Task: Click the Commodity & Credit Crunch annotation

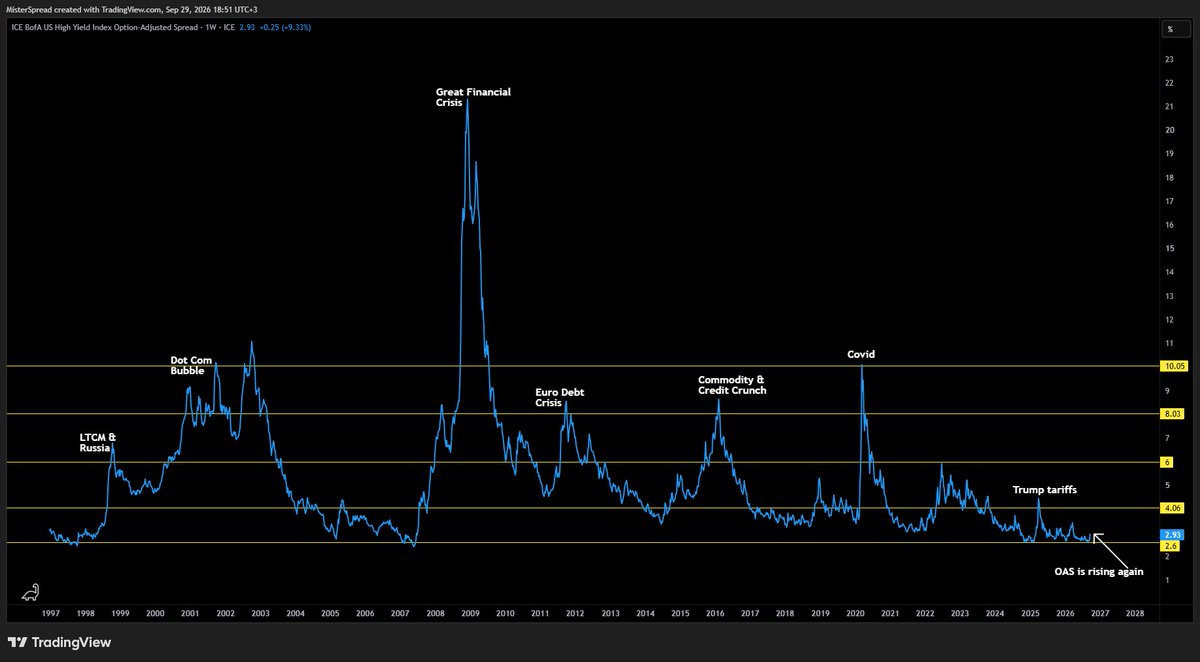Action: [732, 385]
